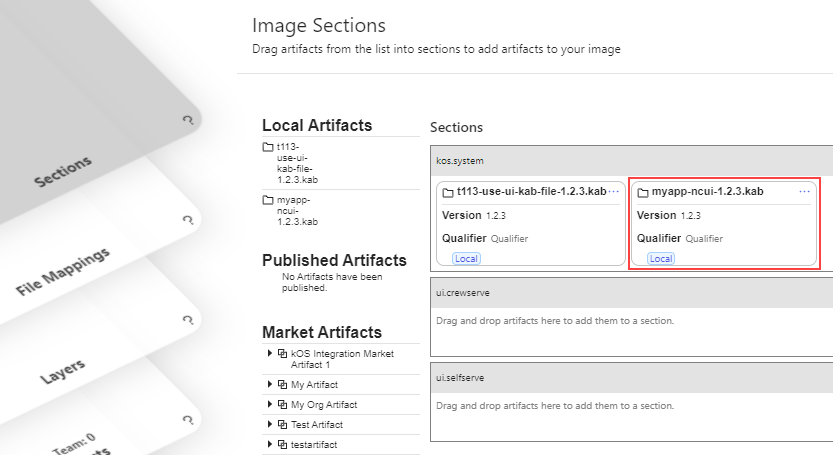
Task: Click the package icon next to testartifact
Action: pyautogui.click(x=283, y=444)
